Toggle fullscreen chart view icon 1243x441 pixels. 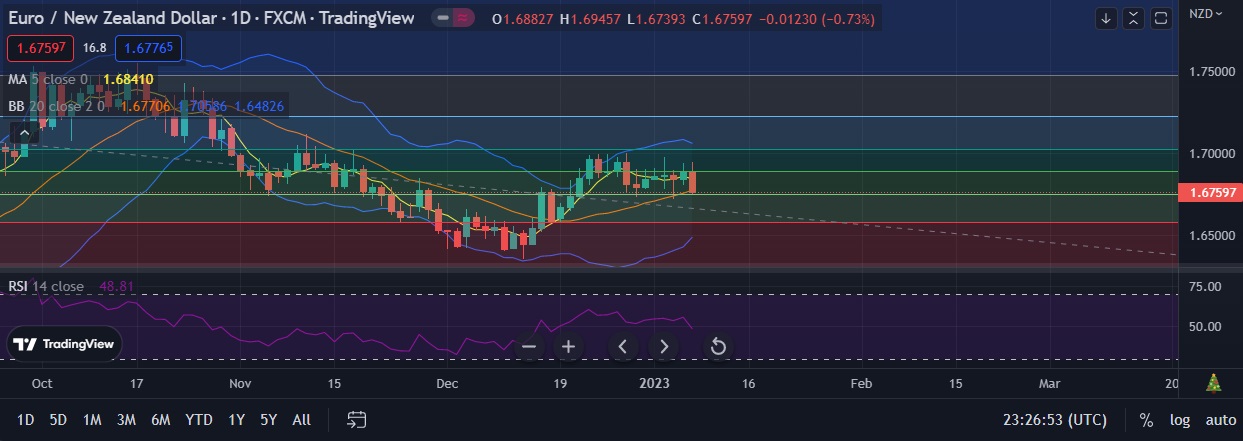click(1161, 18)
